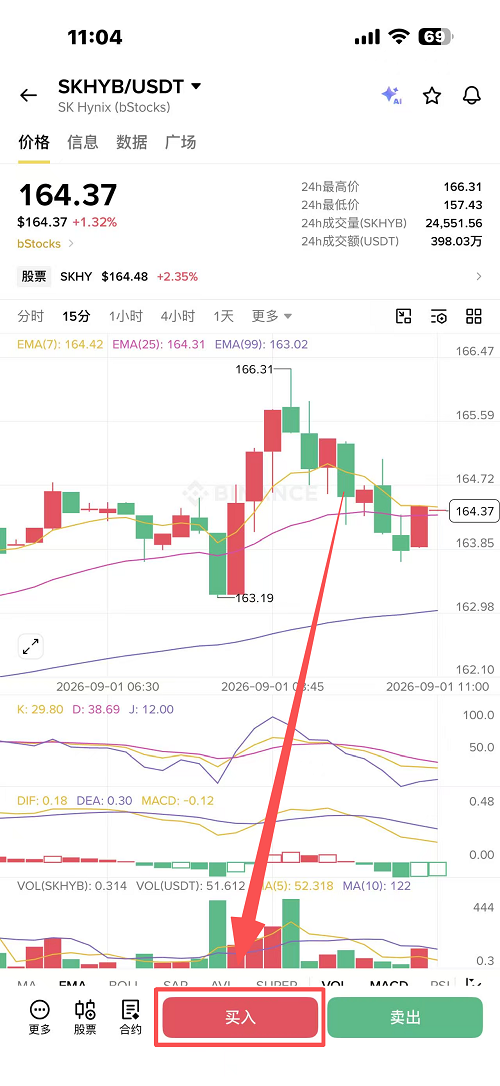Go back using the left arrow
The height and width of the screenshot is (1086, 500).
tap(28, 96)
